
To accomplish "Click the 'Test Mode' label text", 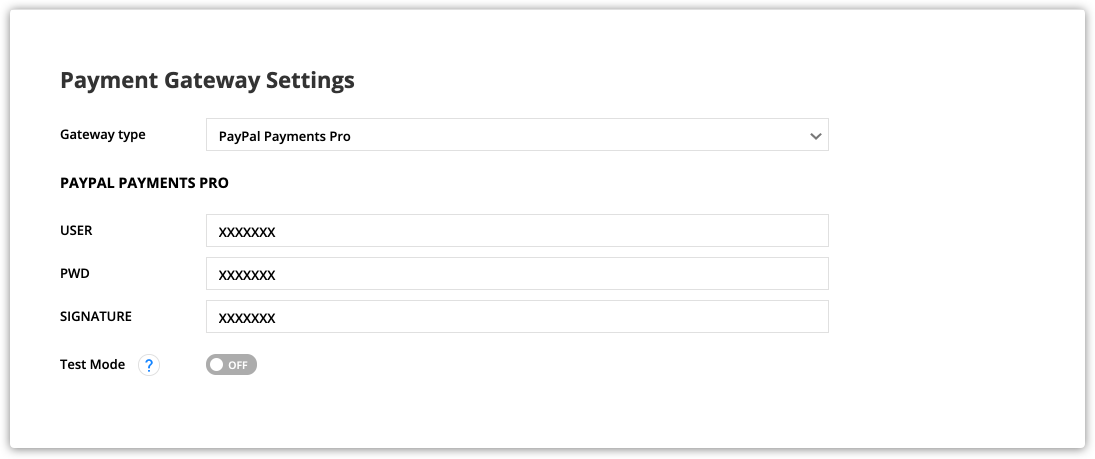I will [x=92, y=365].
